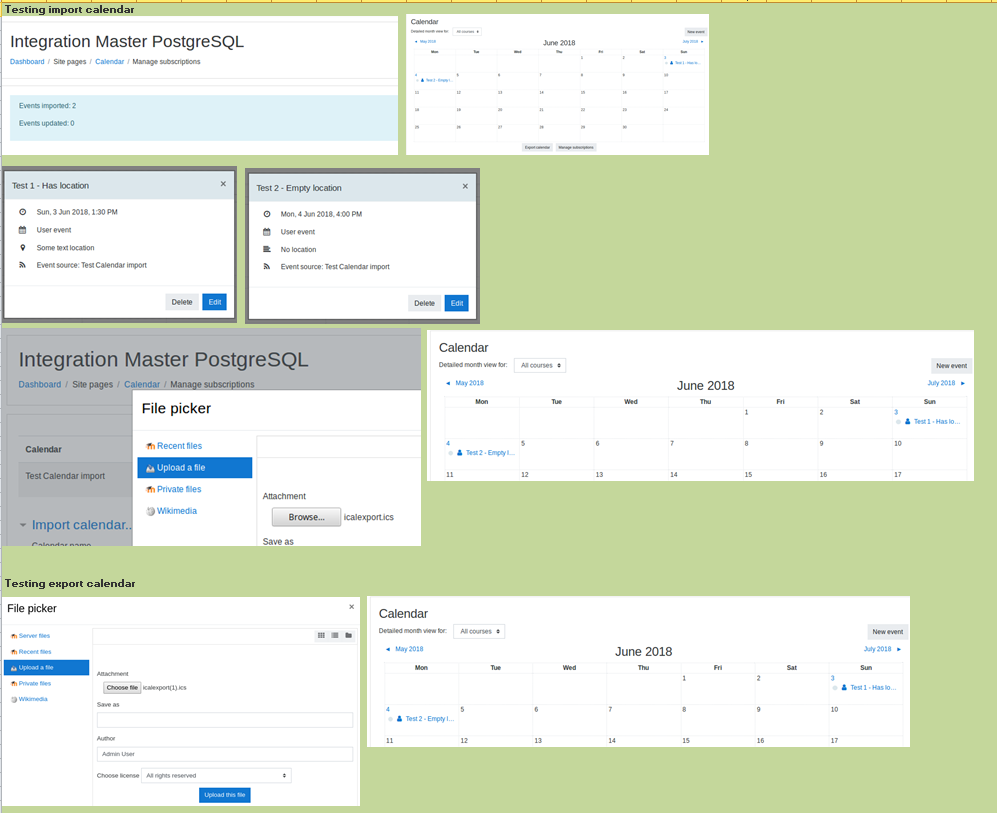The width and height of the screenshot is (997, 813).
Task: Click map pin icon beside Some text location
Action: point(22,247)
